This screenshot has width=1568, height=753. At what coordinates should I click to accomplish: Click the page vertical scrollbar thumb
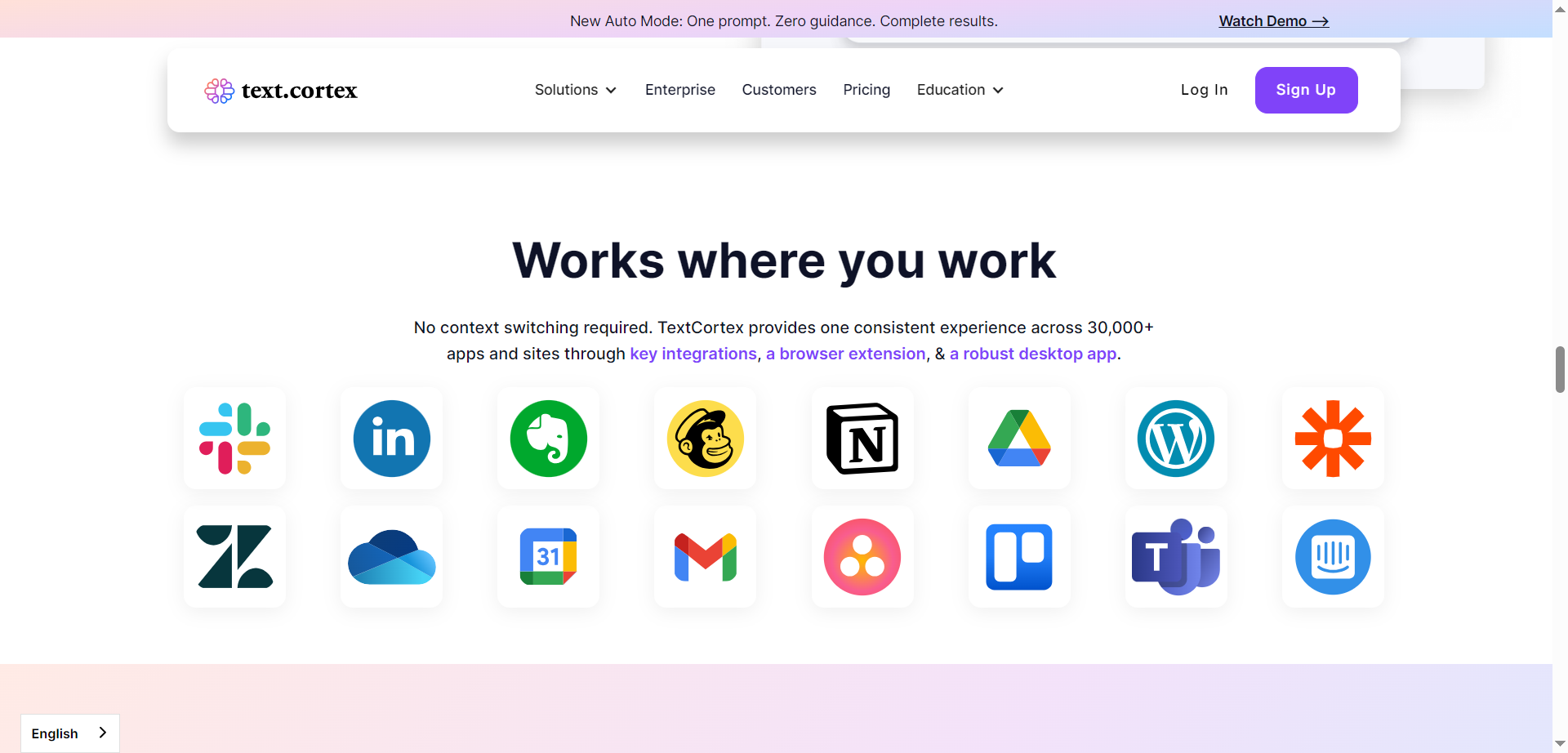1560,369
